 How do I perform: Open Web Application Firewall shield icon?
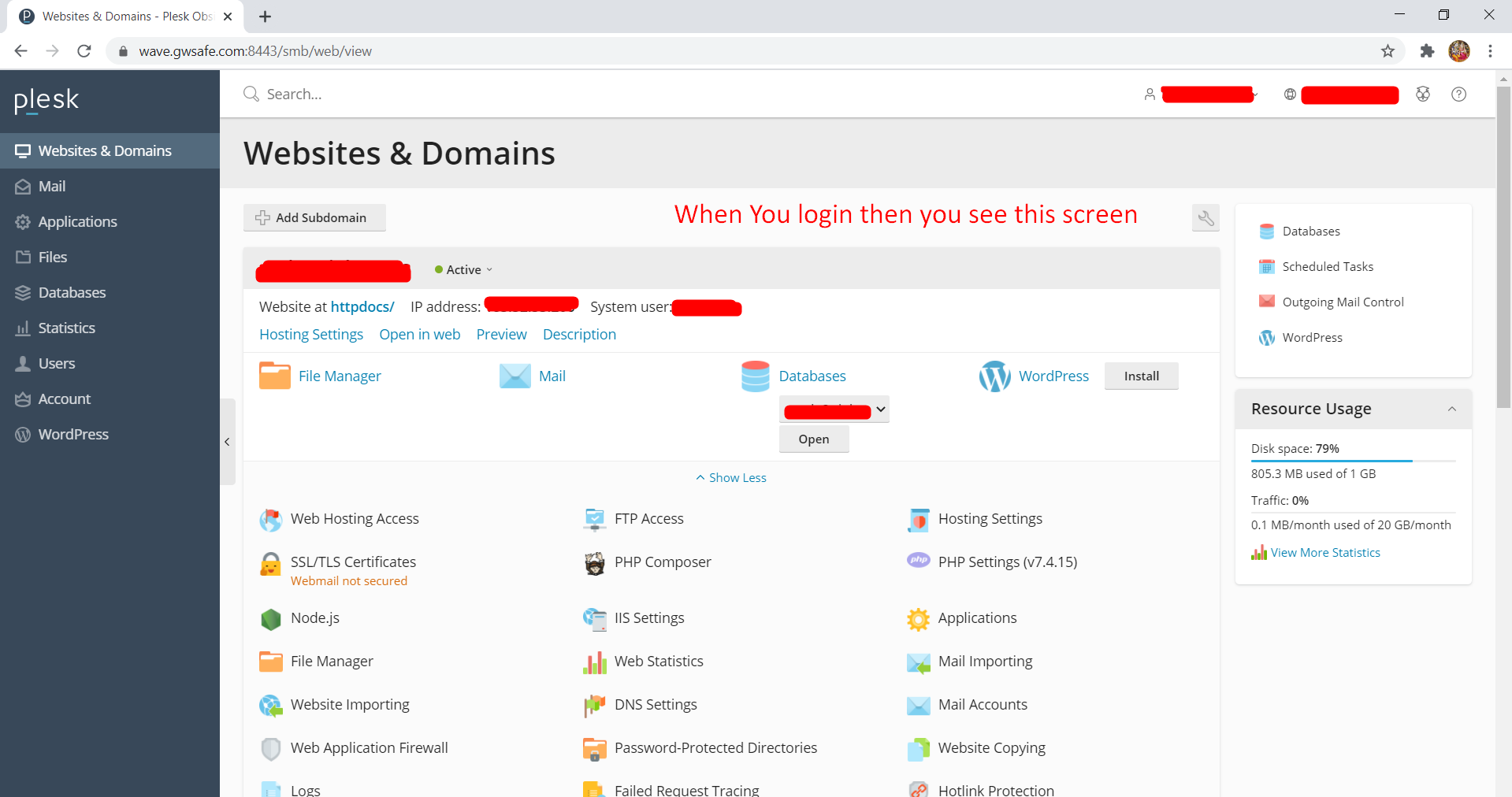coord(270,749)
